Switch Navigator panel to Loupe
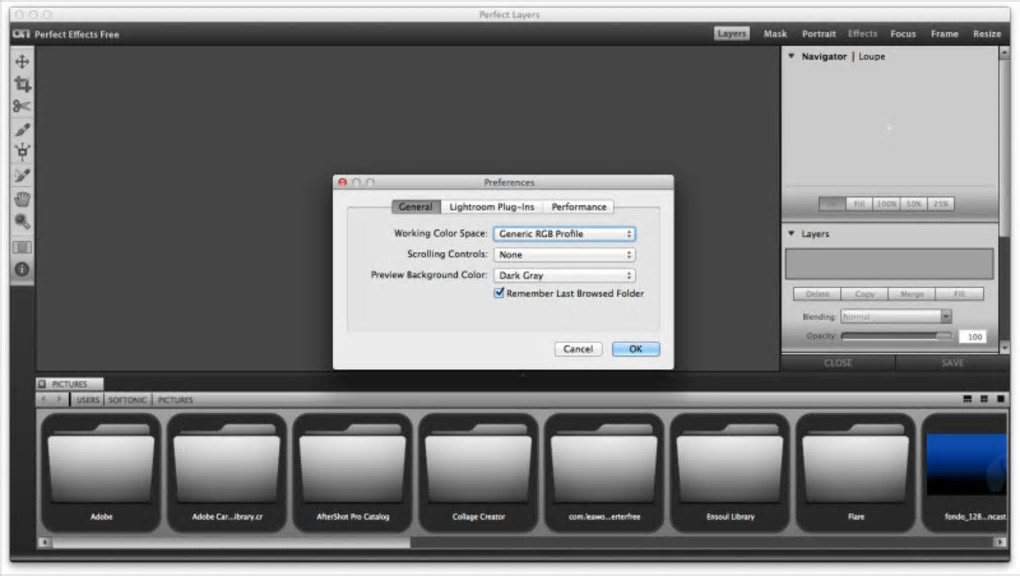Viewport: 1020px width, 576px height. pyautogui.click(x=872, y=57)
